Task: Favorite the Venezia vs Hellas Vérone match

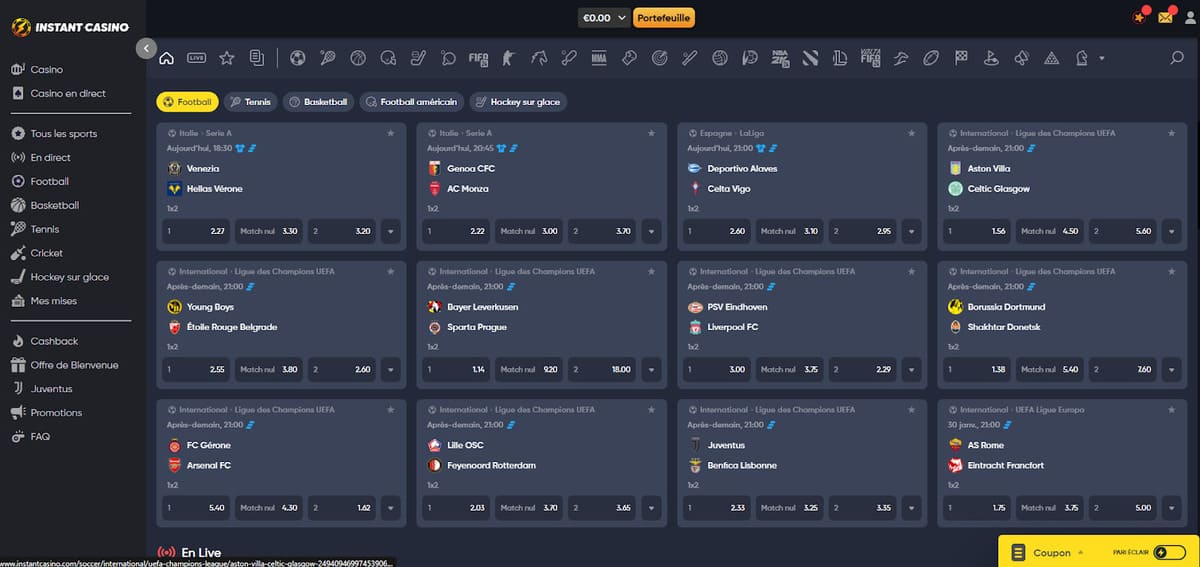Action: (391, 133)
